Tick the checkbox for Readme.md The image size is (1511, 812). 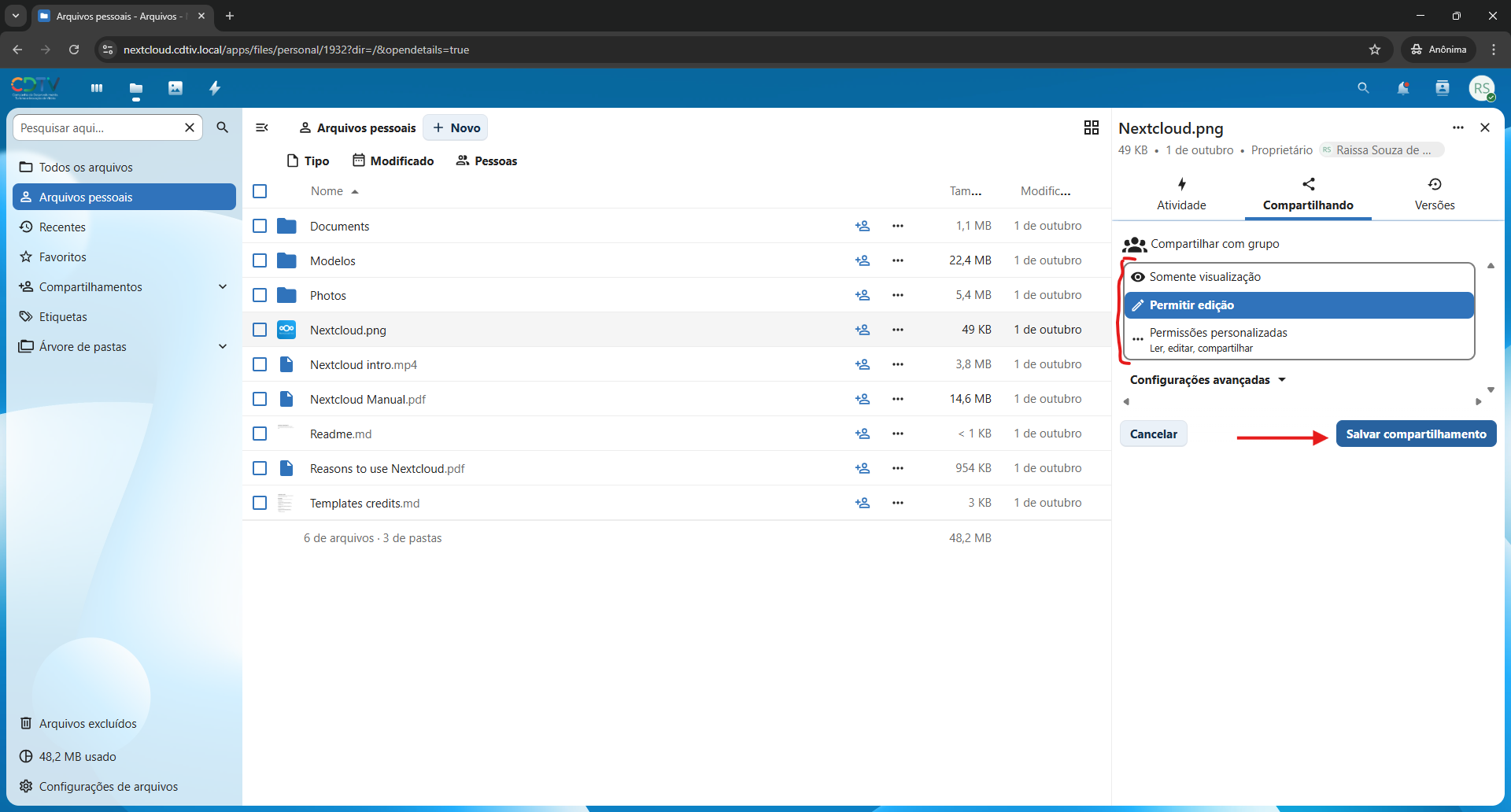pos(260,434)
